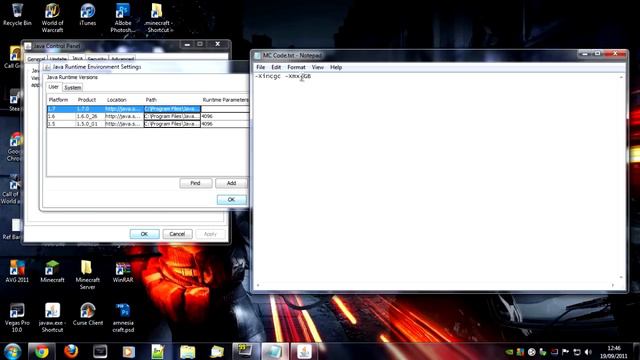The height and width of the screenshot is (360, 640).
Task: Click the Path column header
Action: 151,100
